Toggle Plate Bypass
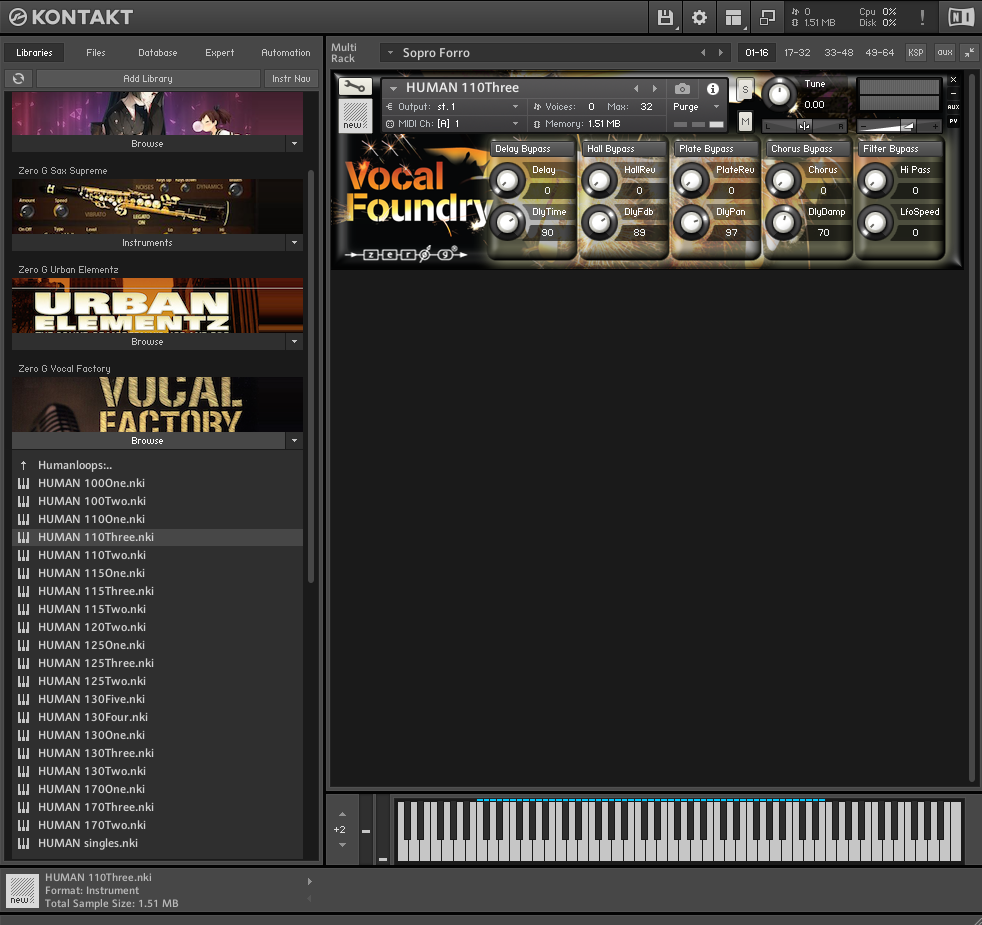Screen dimensions: 982x925 (x=715, y=148)
